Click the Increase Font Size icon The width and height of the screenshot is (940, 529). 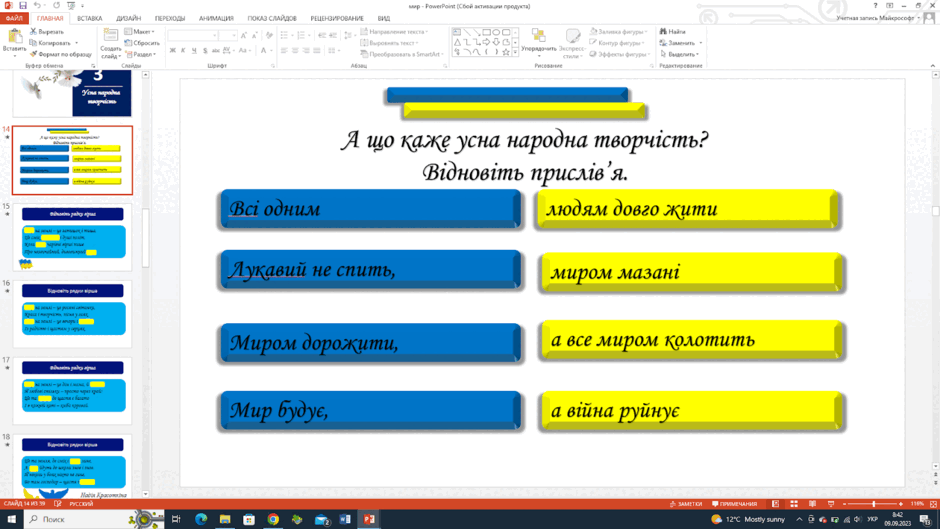244,36
